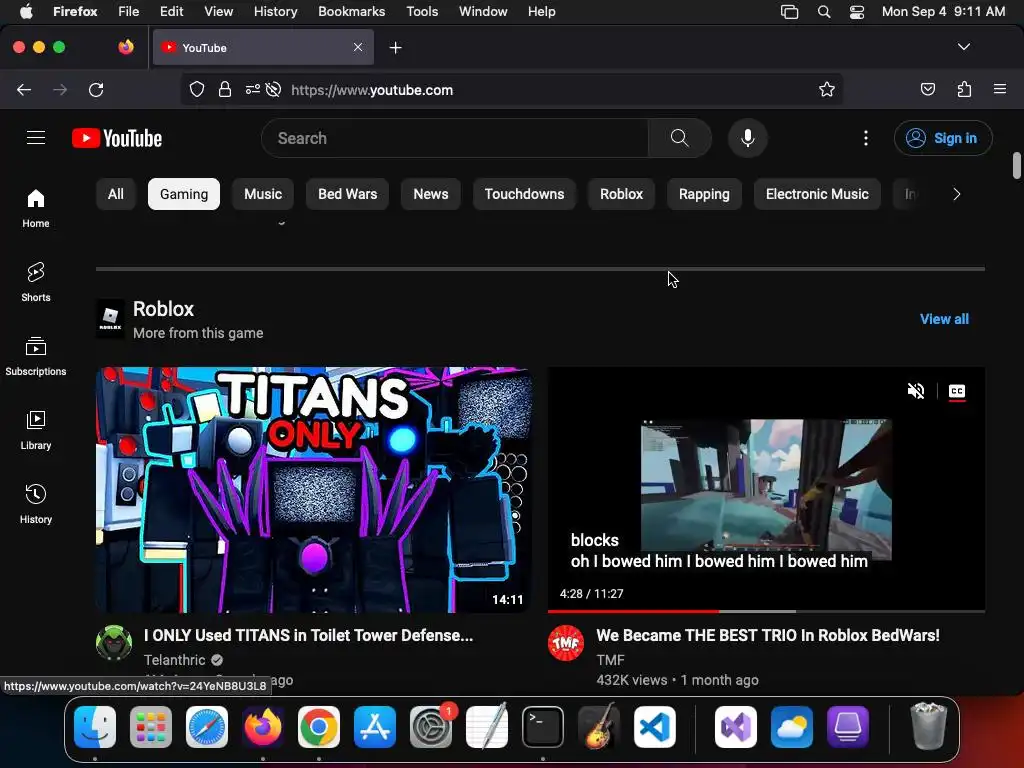
Task: Launch Safari from the Dock
Action: 207,726
